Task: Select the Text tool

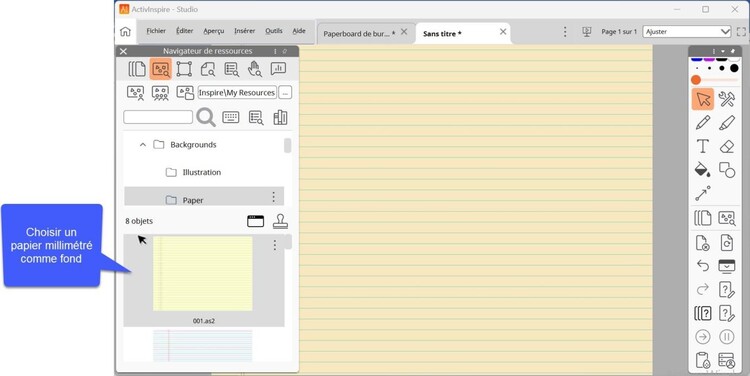Action: [703, 146]
